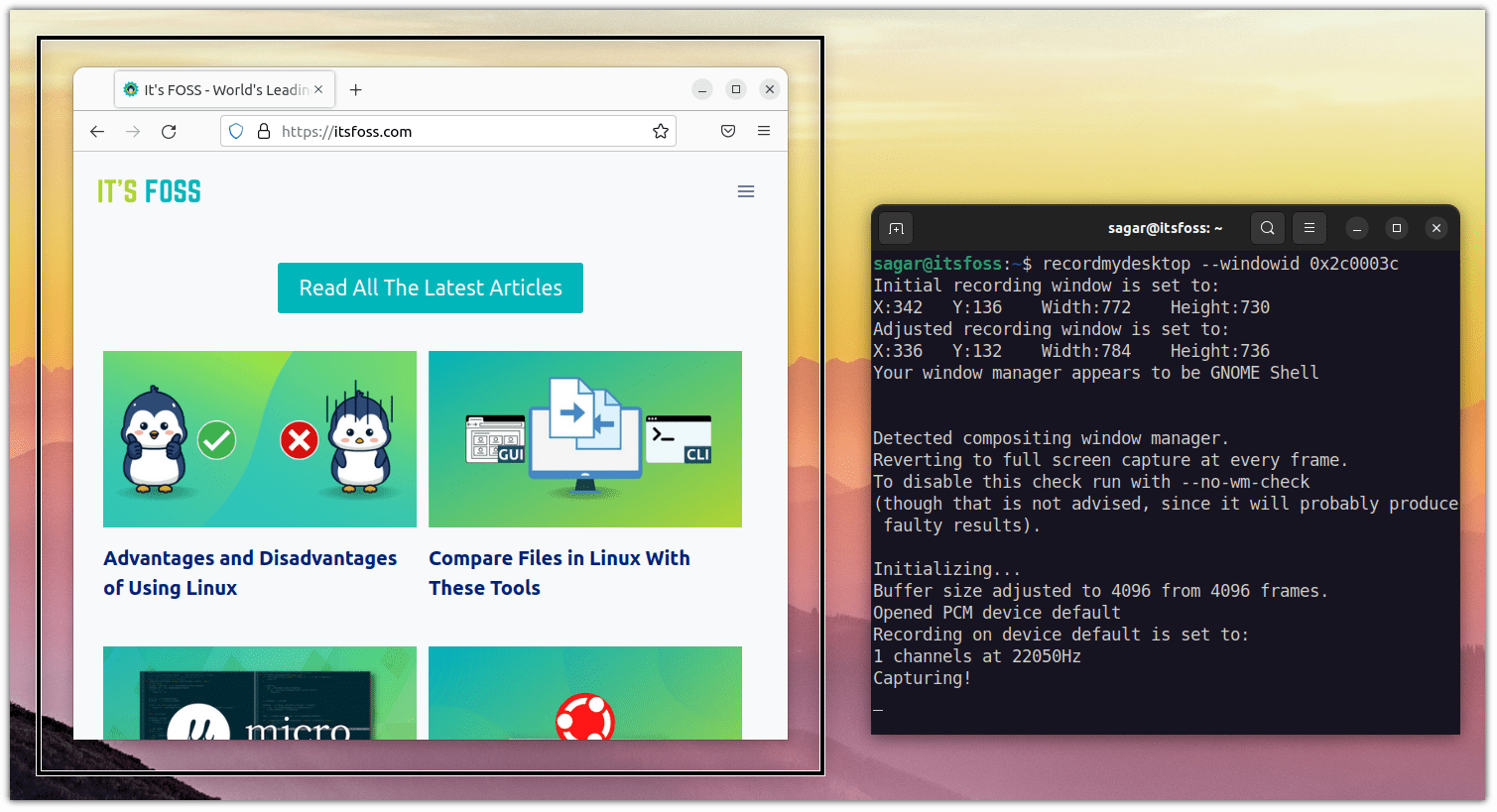The width and height of the screenshot is (1497, 812).
Task: Open the It's FOSS website navigation menu
Action: pyautogui.click(x=746, y=190)
